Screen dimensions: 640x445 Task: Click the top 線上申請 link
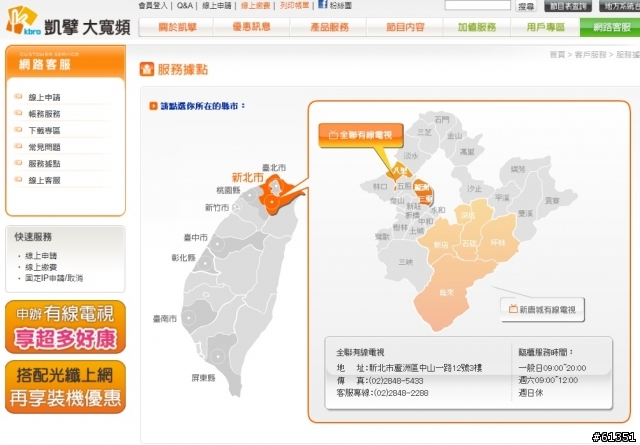click(x=216, y=5)
